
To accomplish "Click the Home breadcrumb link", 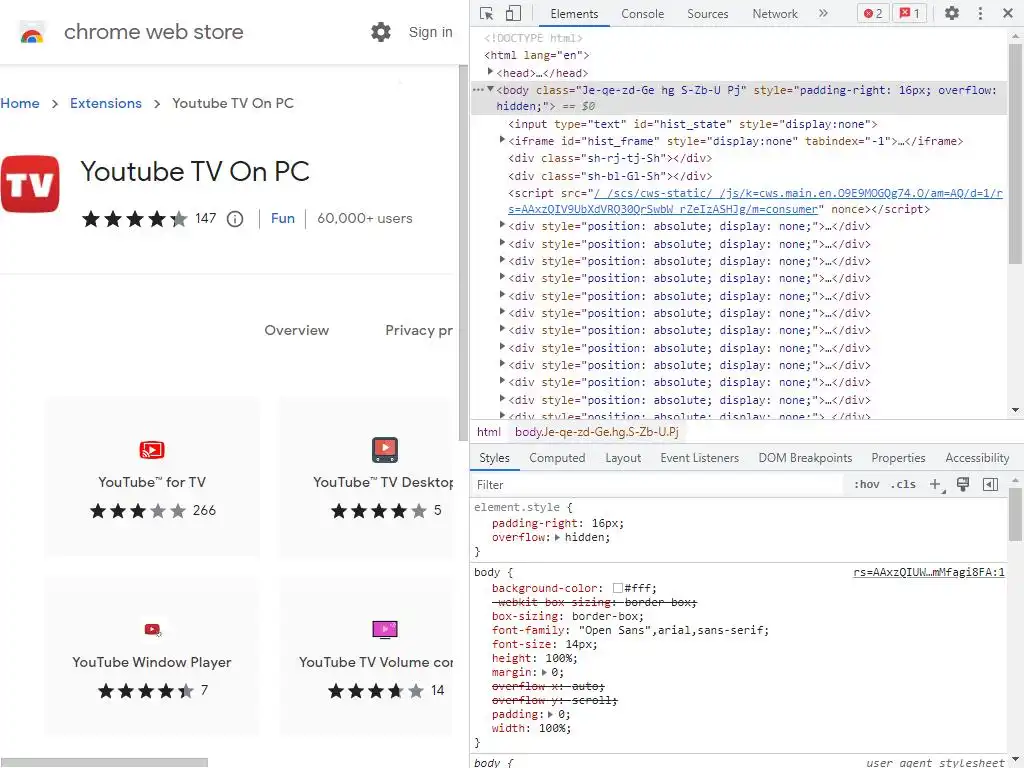I will [20, 103].
